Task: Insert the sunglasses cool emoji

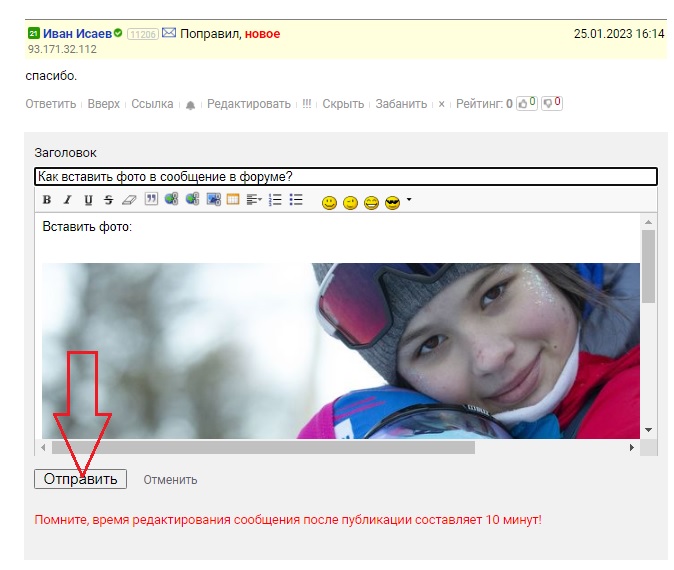Action: pyautogui.click(x=392, y=202)
